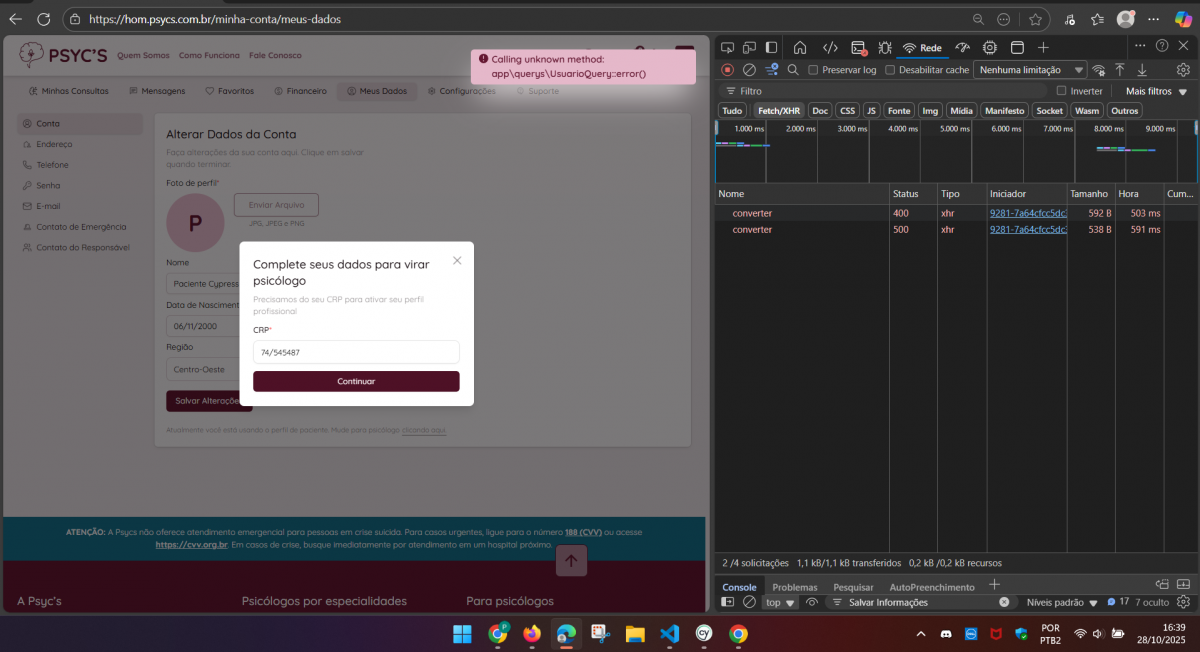Expand the Mais filtros menu
Image resolution: width=1200 pixels, height=652 pixels.
pyautogui.click(x=1154, y=91)
